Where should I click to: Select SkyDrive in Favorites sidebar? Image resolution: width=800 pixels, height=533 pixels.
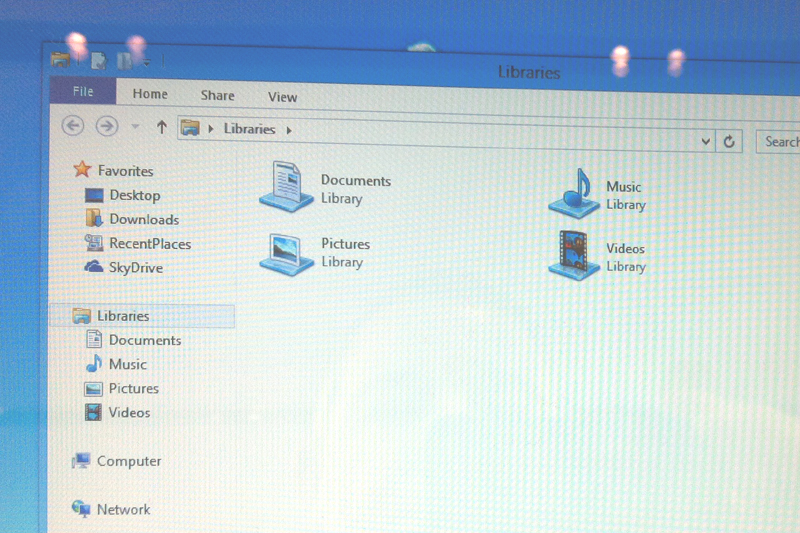click(135, 268)
